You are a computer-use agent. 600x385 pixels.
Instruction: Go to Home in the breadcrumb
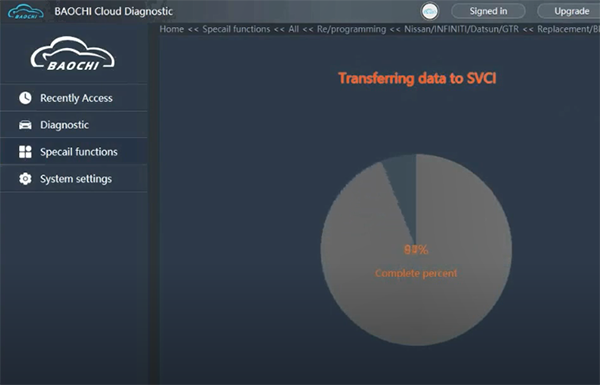tap(171, 29)
